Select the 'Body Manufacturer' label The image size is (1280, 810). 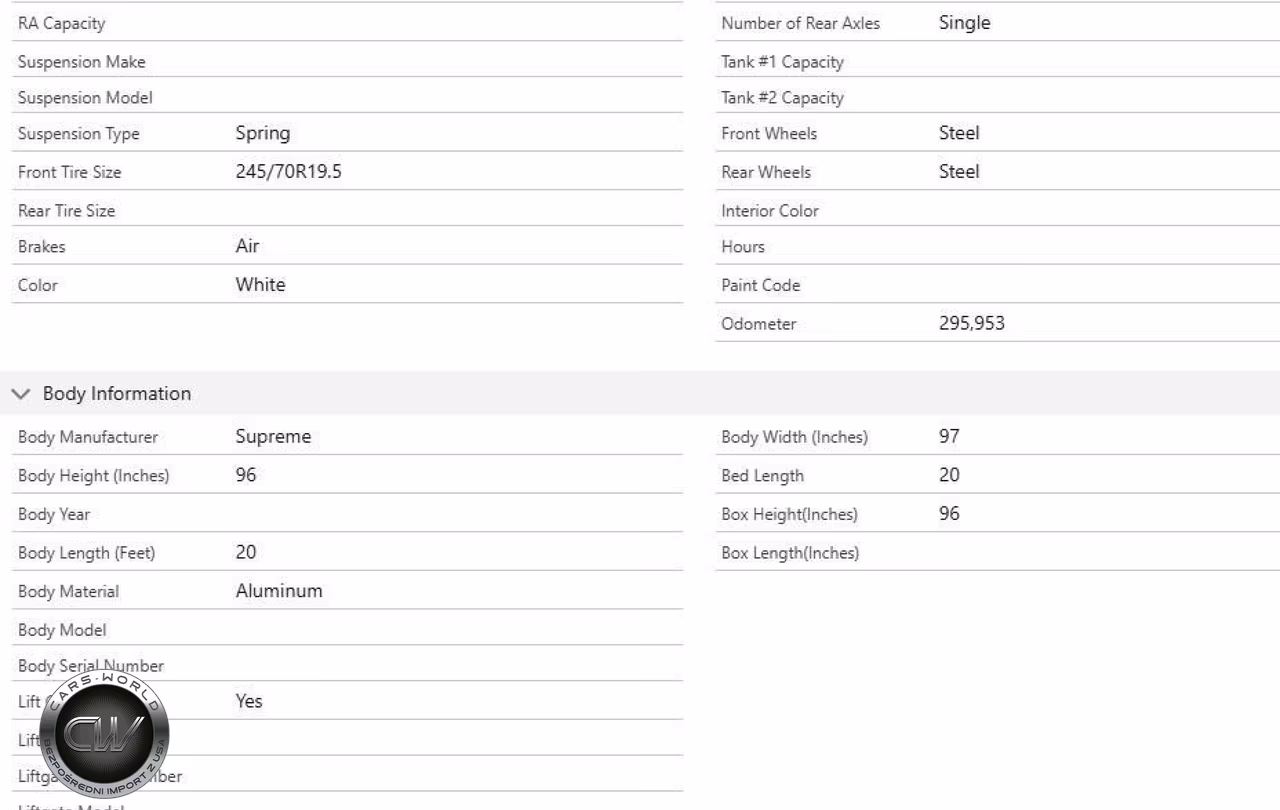pos(88,437)
